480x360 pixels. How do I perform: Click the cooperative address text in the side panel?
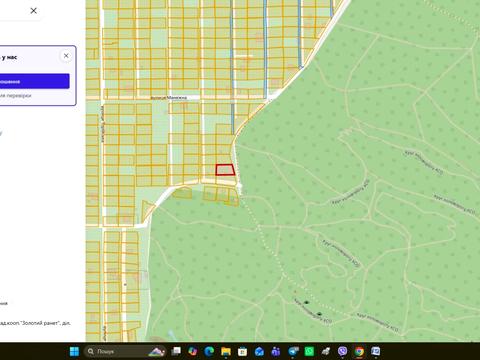(35, 323)
